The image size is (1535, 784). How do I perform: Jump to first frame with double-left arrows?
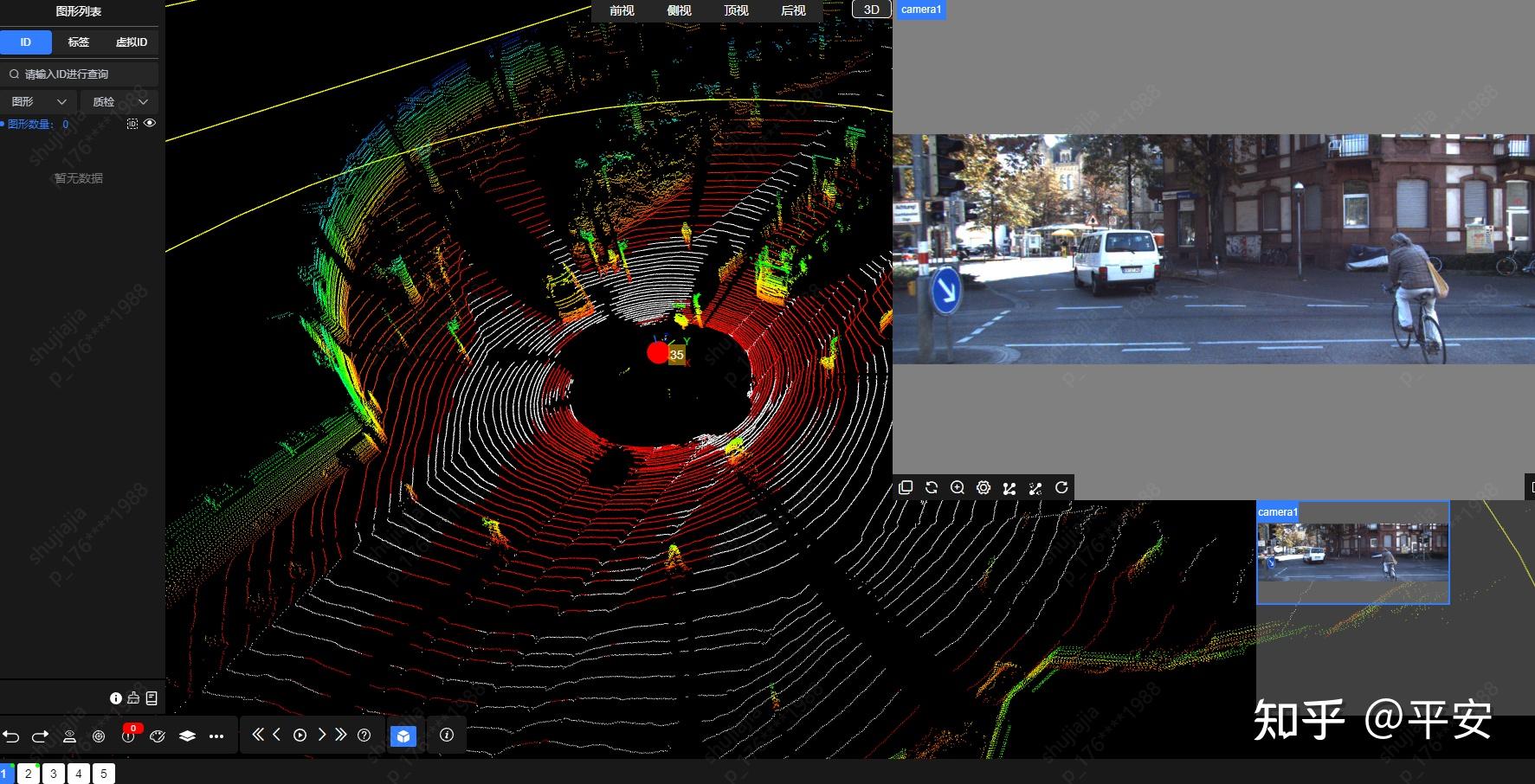257,735
